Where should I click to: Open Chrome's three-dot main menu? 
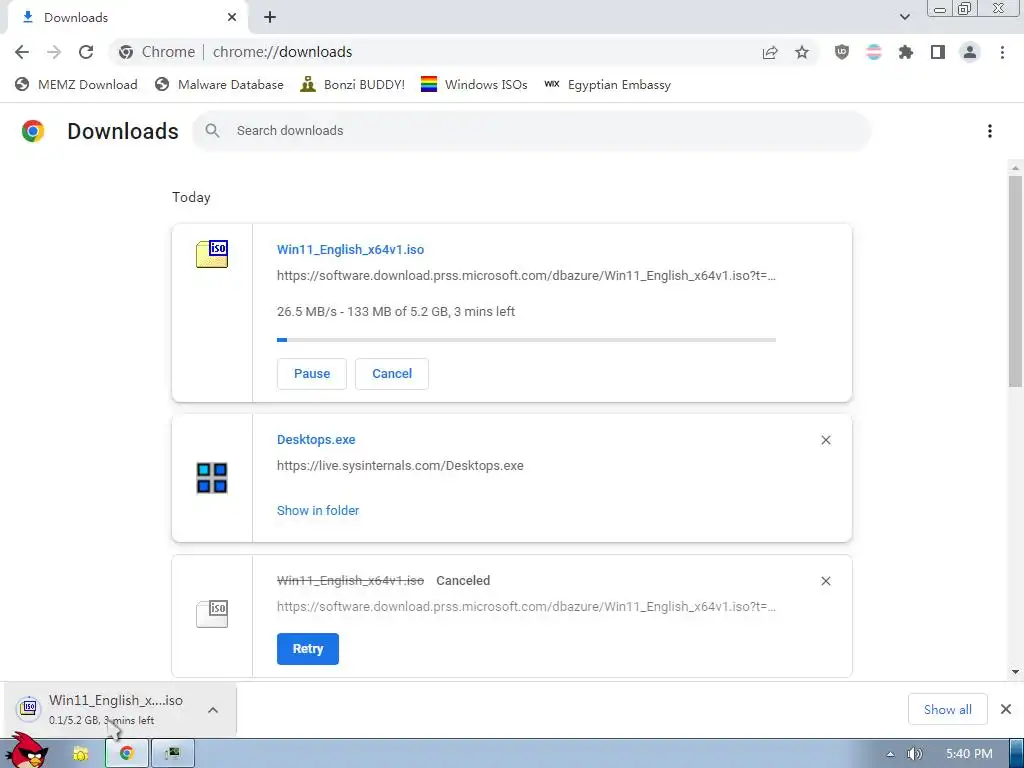pos(1002,52)
